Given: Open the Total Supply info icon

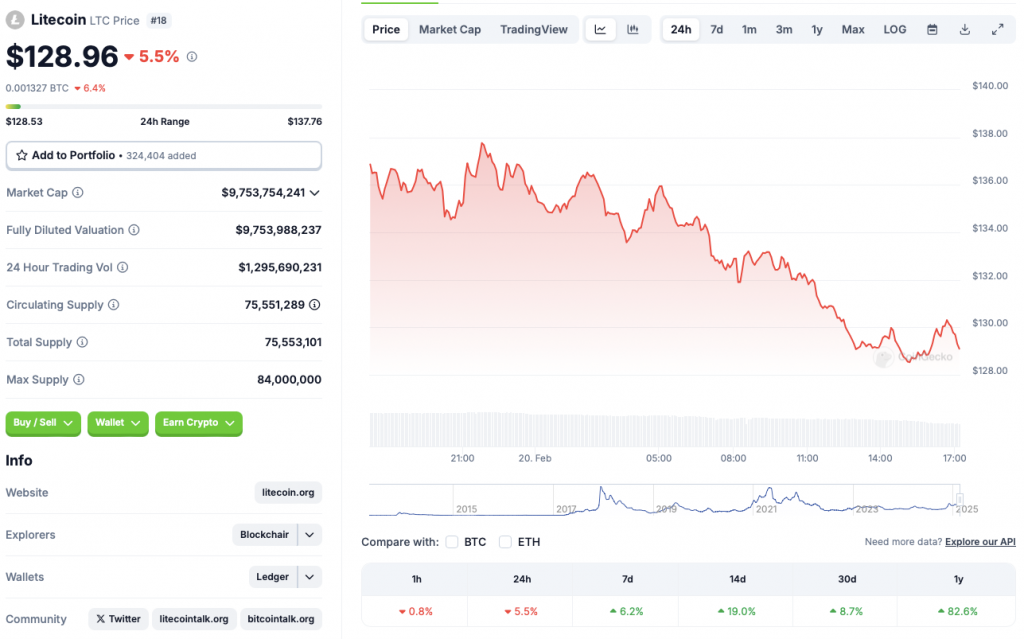Looking at the screenshot, I should click(x=82, y=342).
